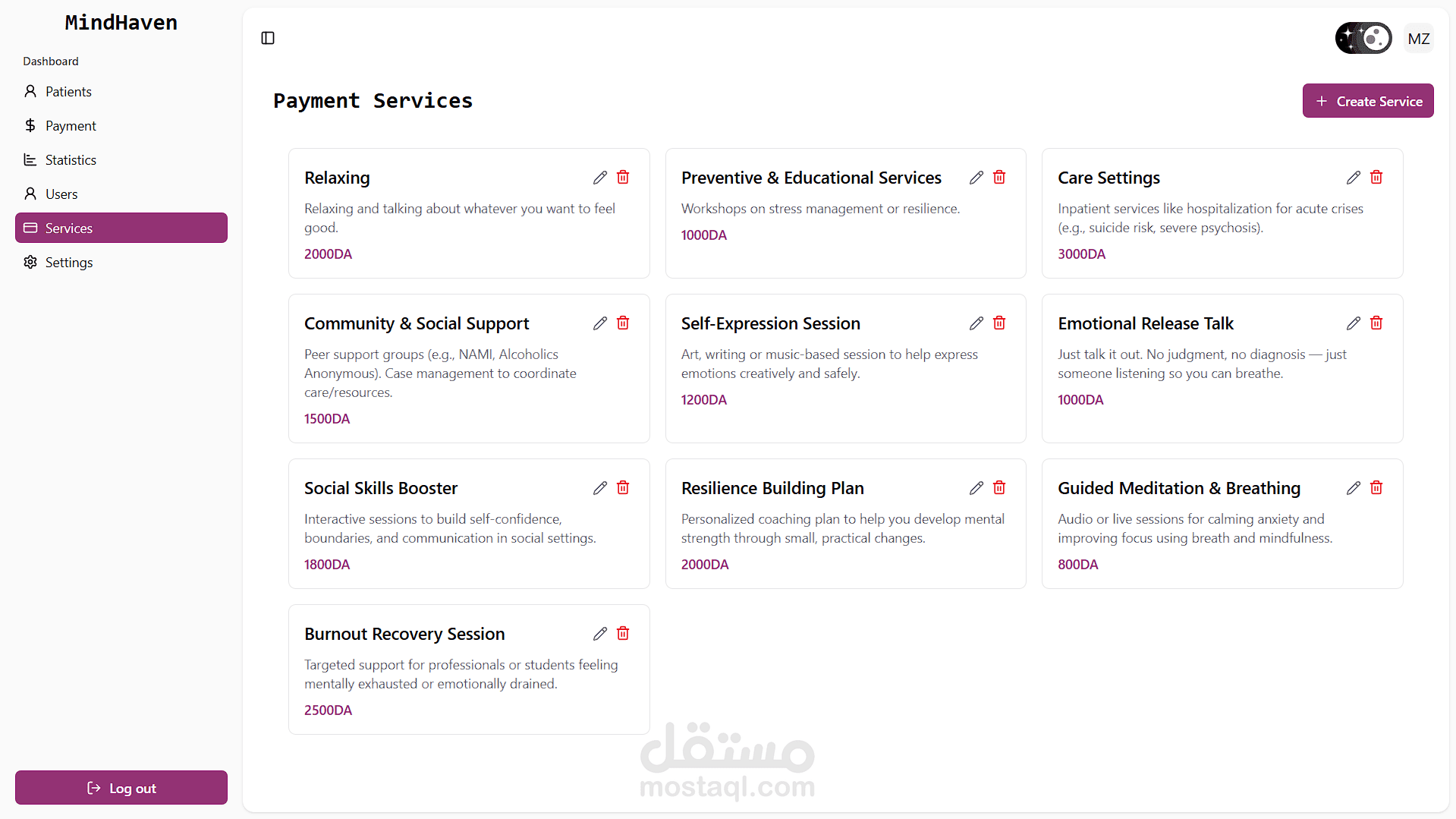Delete the Care Settings service

pos(1376,178)
